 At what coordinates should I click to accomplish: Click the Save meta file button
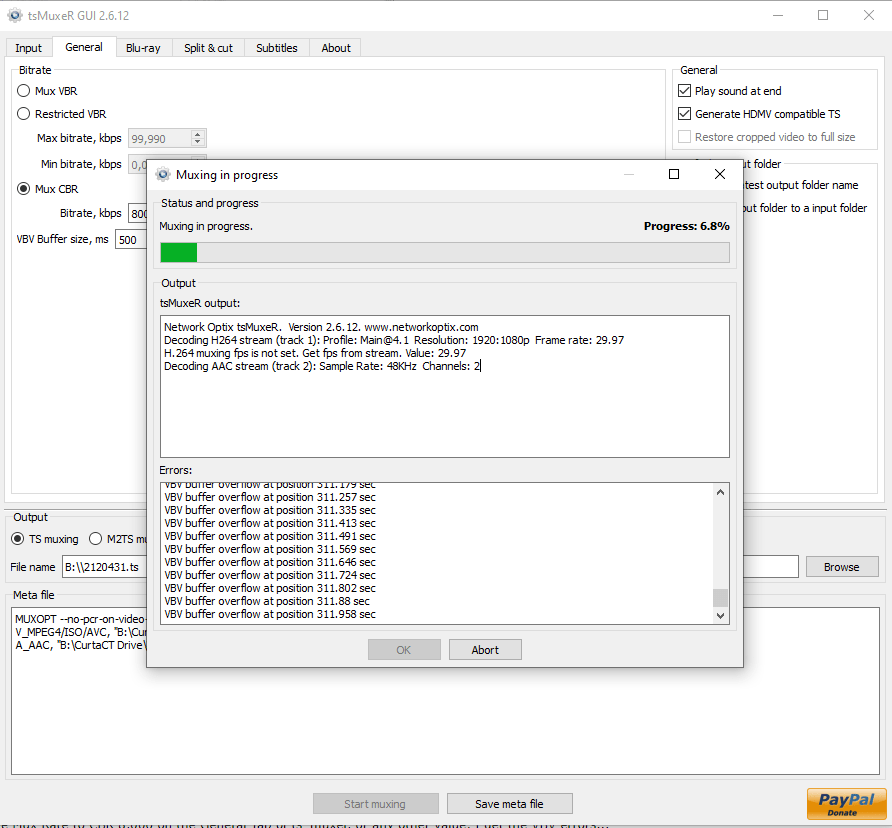[509, 803]
